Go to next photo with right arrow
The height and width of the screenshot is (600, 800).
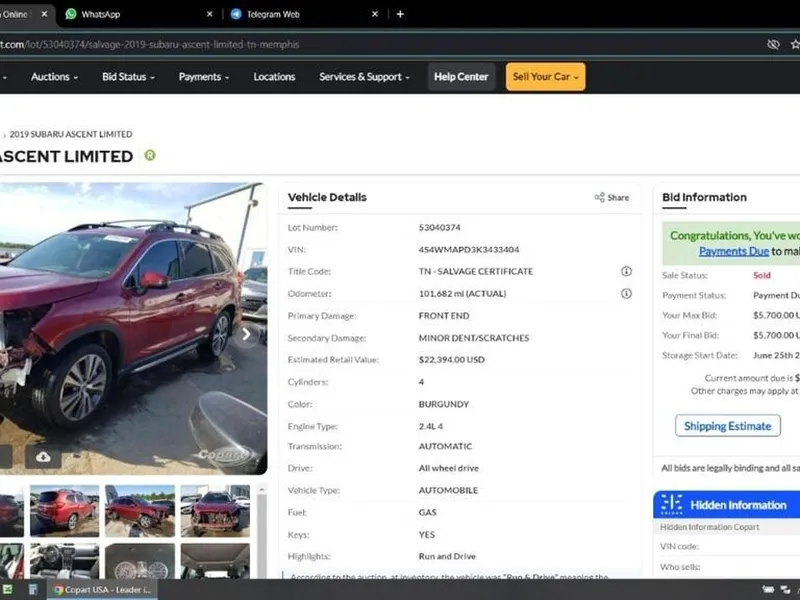247,334
